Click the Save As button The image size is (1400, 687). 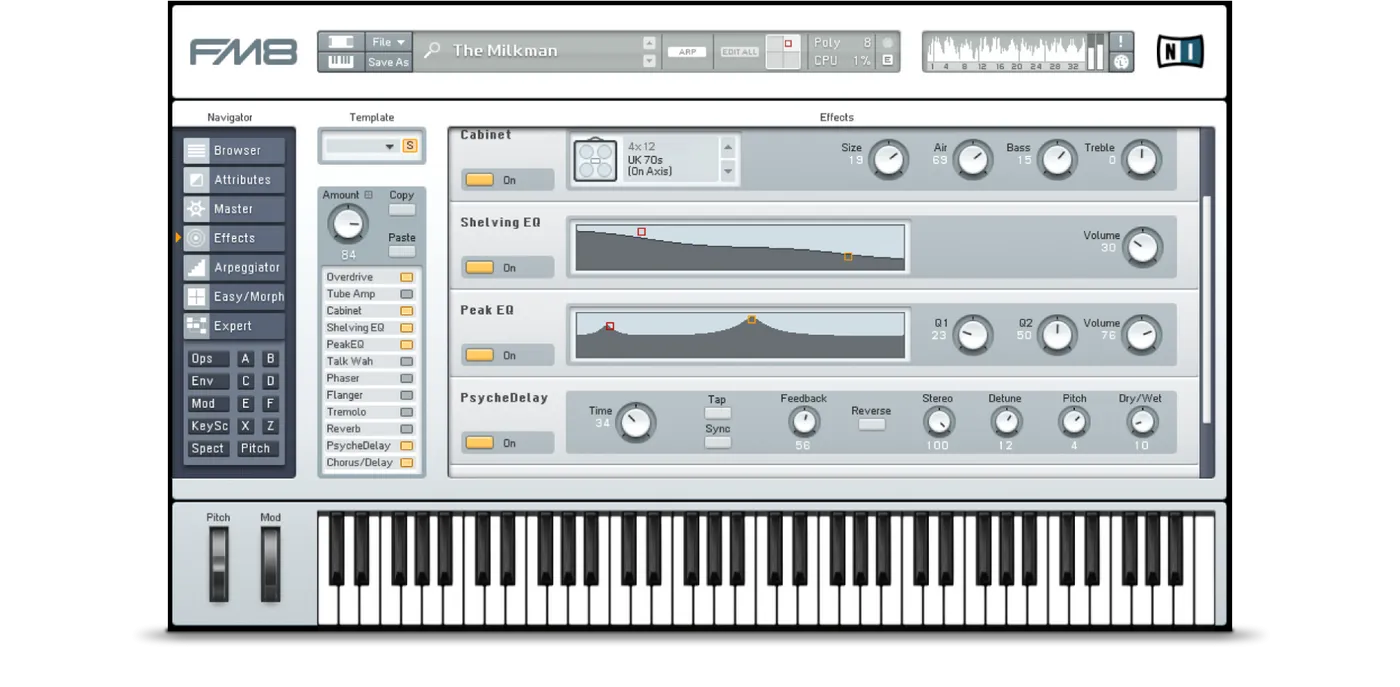[x=388, y=62]
